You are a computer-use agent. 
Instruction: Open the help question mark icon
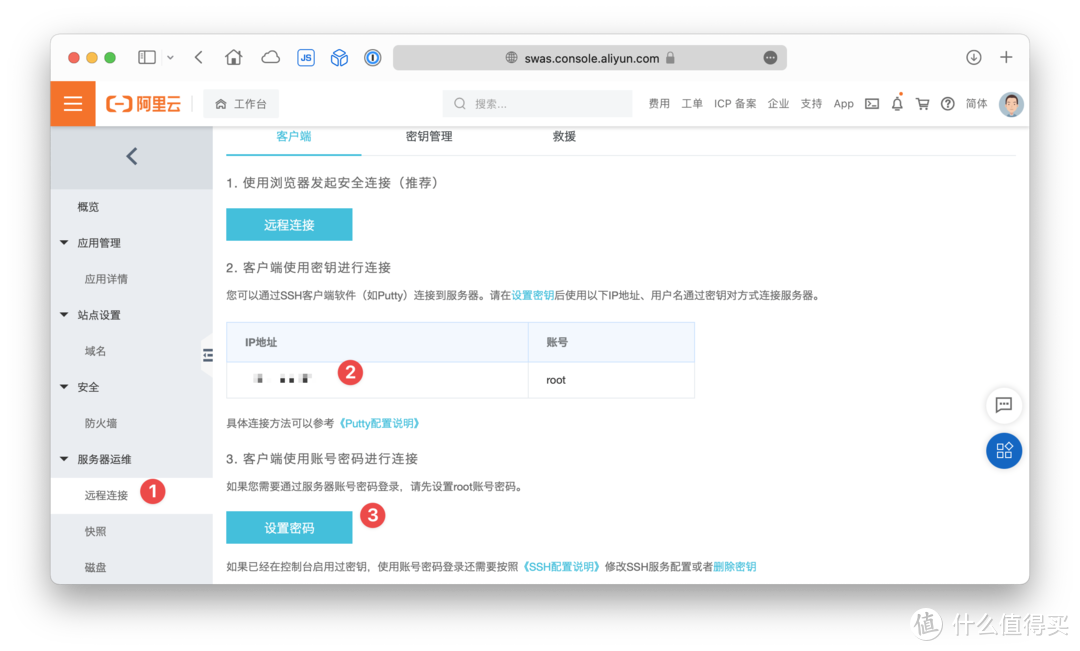948,104
